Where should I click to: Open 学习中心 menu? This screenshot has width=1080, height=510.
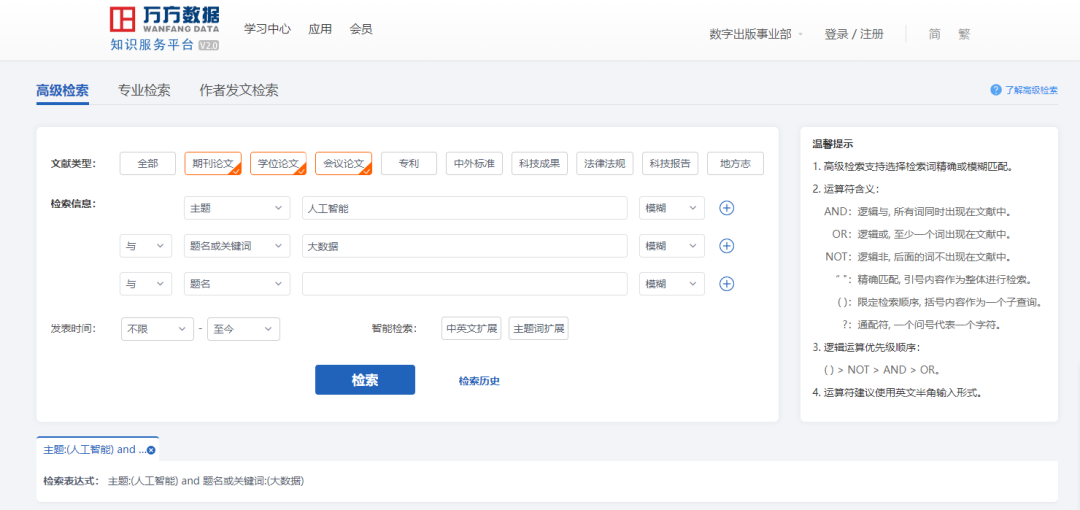click(267, 29)
